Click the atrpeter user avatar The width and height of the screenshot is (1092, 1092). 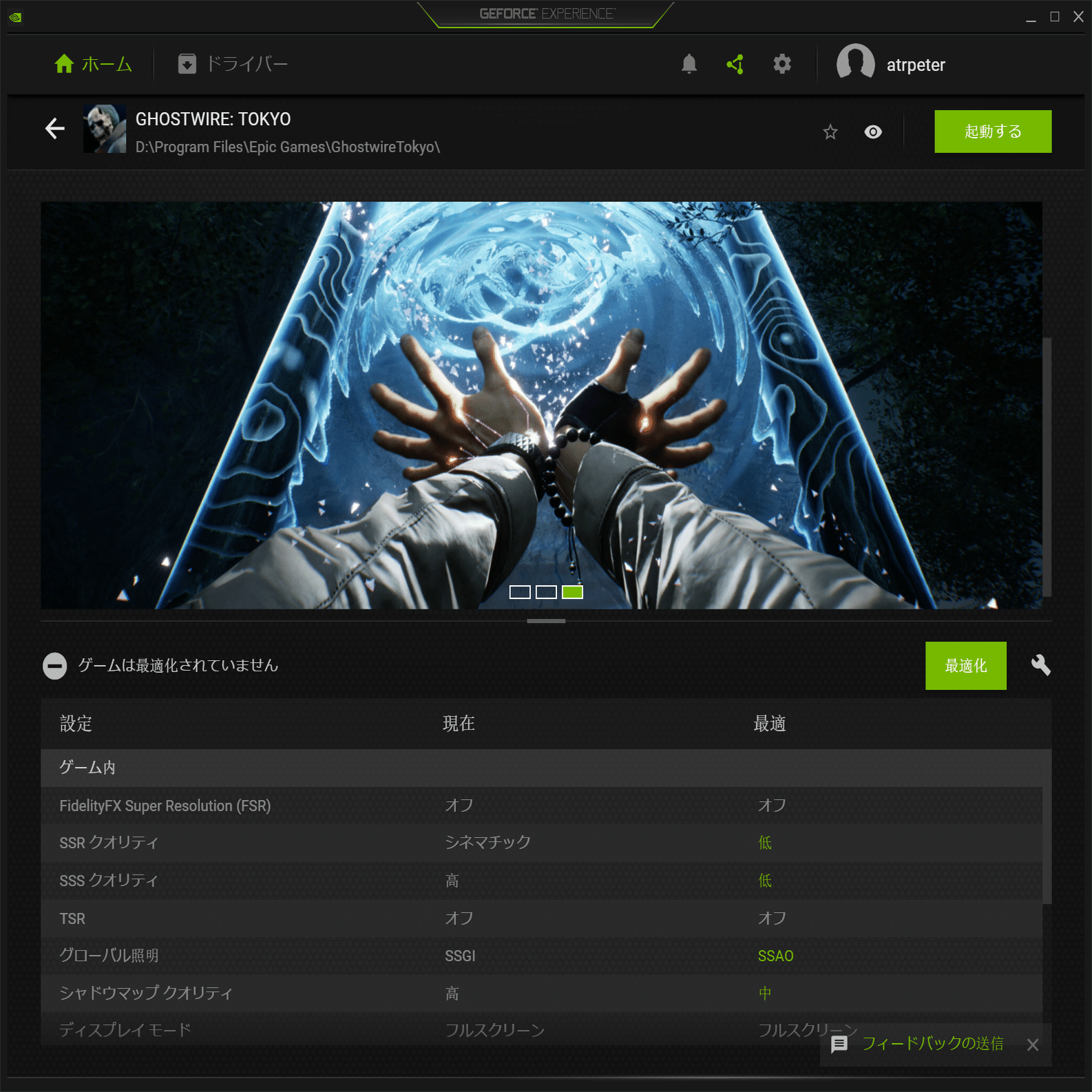[855, 63]
